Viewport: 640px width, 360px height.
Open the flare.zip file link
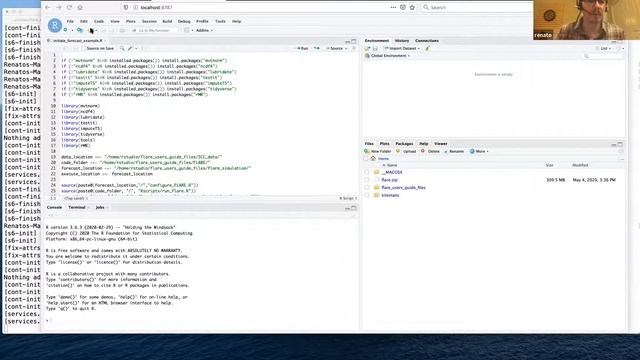click(389, 180)
